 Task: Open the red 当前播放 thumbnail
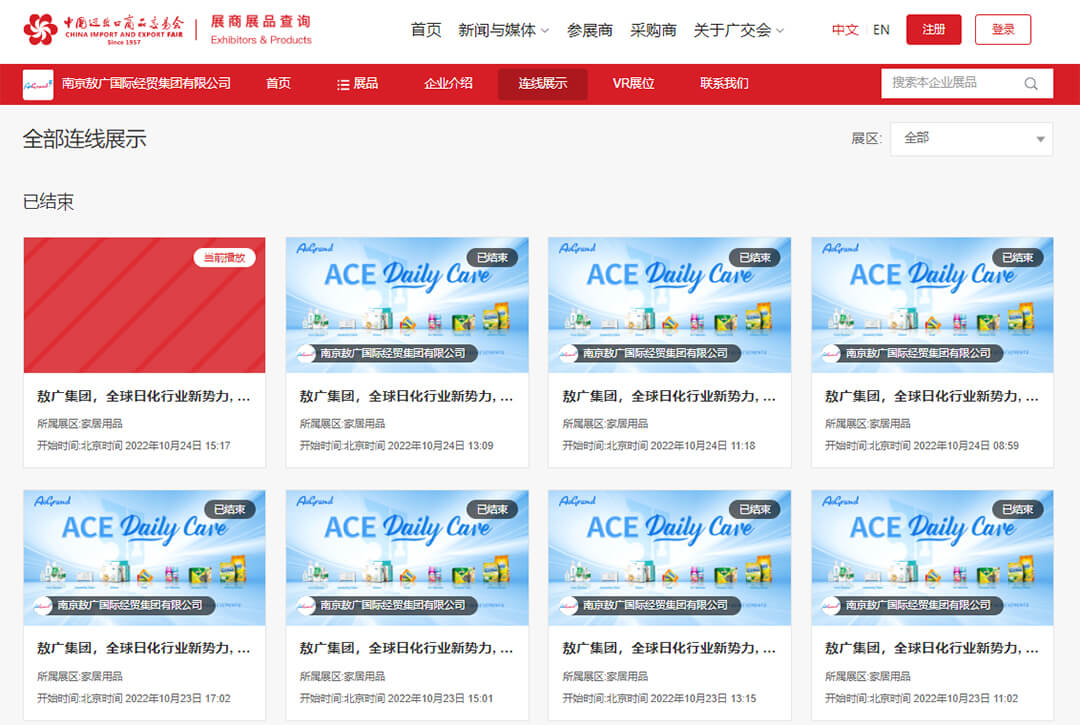(145, 305)
